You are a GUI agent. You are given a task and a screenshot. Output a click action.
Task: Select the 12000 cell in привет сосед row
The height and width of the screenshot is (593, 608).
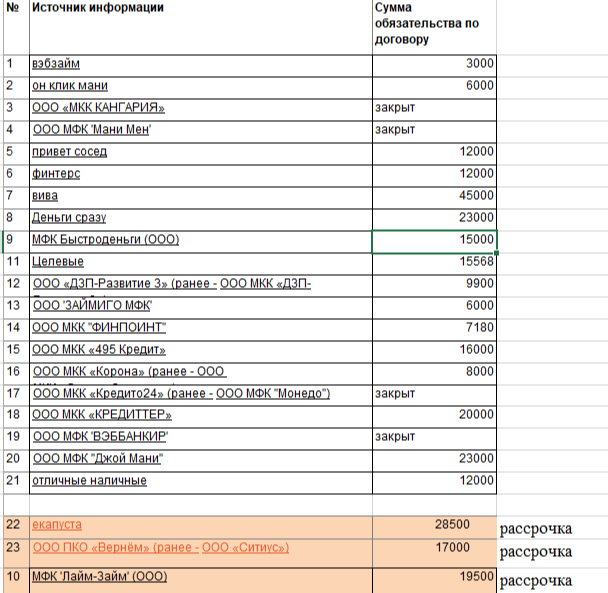tap(434, 154)
